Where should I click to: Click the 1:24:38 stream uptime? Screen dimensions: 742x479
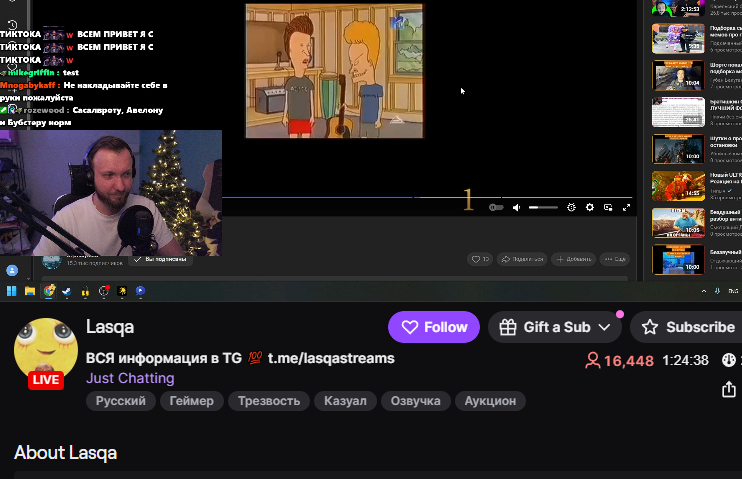click(685, 361)
